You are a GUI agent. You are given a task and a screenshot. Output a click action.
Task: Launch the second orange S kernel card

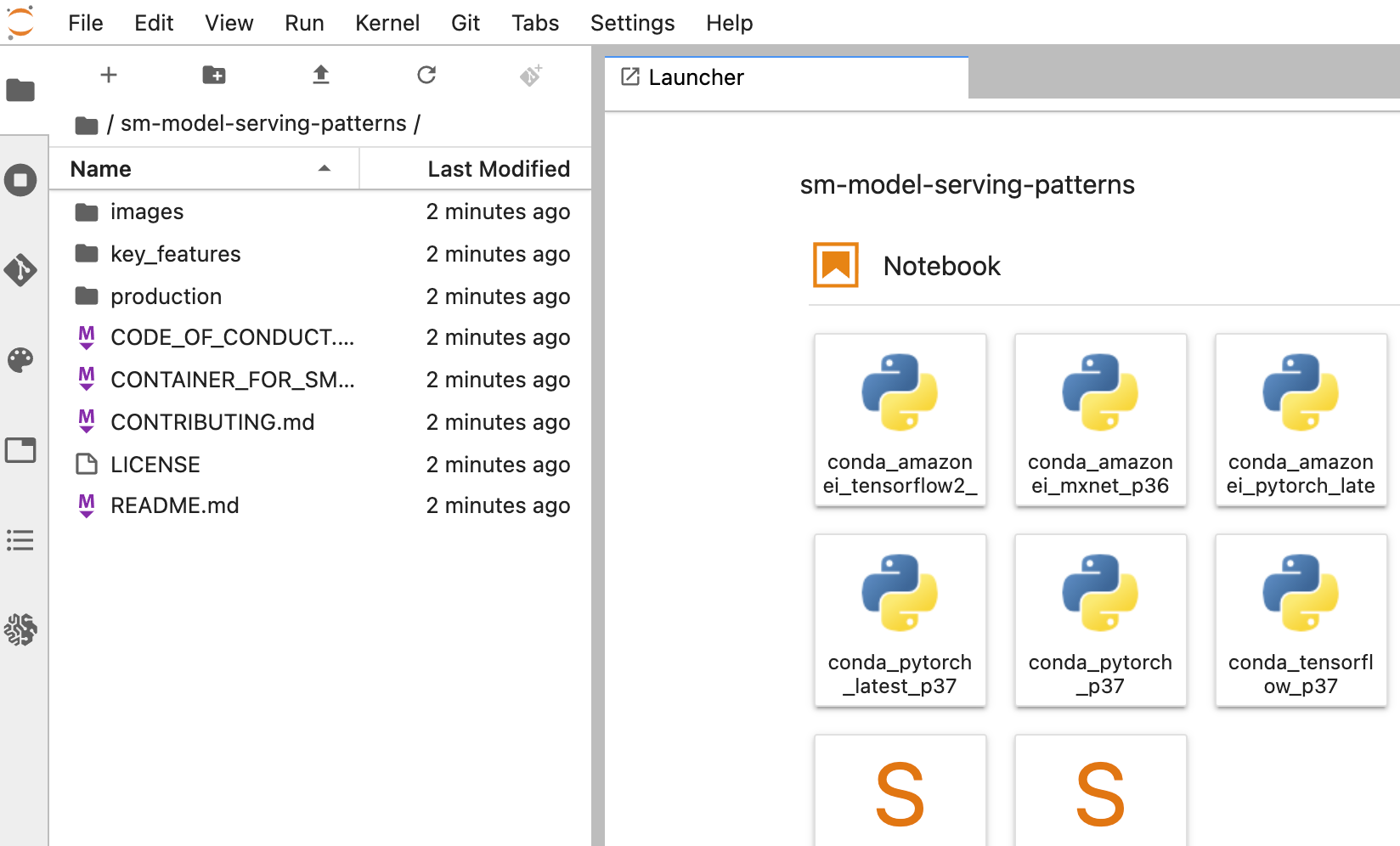[1101, 791]
